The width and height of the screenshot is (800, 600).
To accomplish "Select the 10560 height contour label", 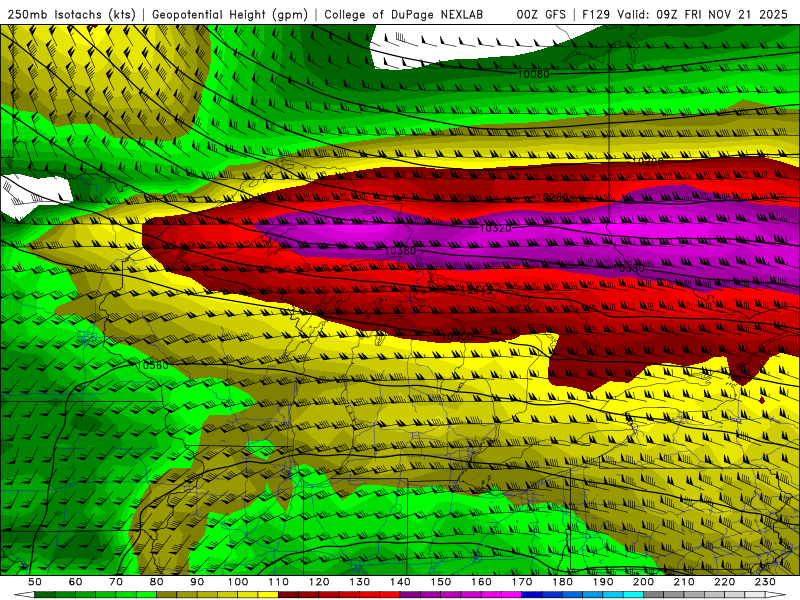I will [x=153, y=365].
